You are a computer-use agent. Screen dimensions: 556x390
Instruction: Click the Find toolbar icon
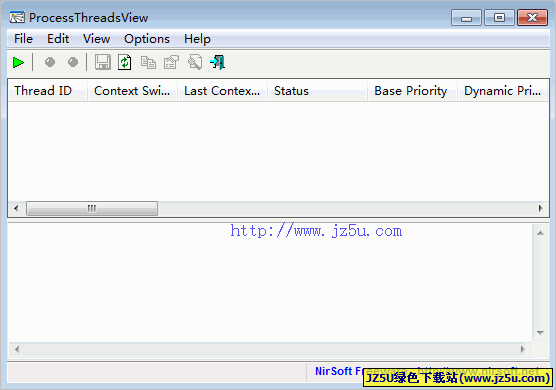[195, 62]
